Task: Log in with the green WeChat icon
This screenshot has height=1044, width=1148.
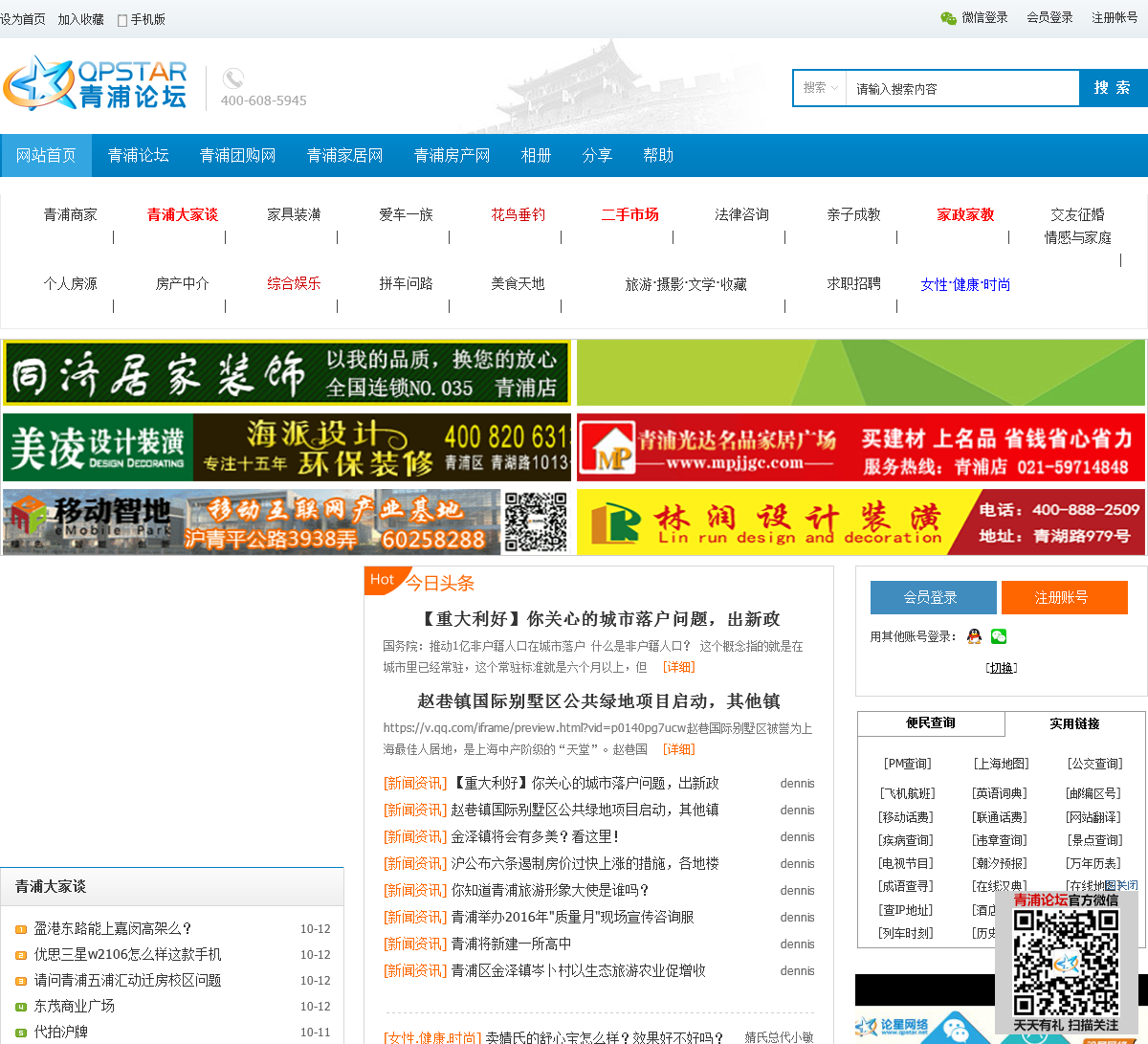Action: click(x=999, y=636)
